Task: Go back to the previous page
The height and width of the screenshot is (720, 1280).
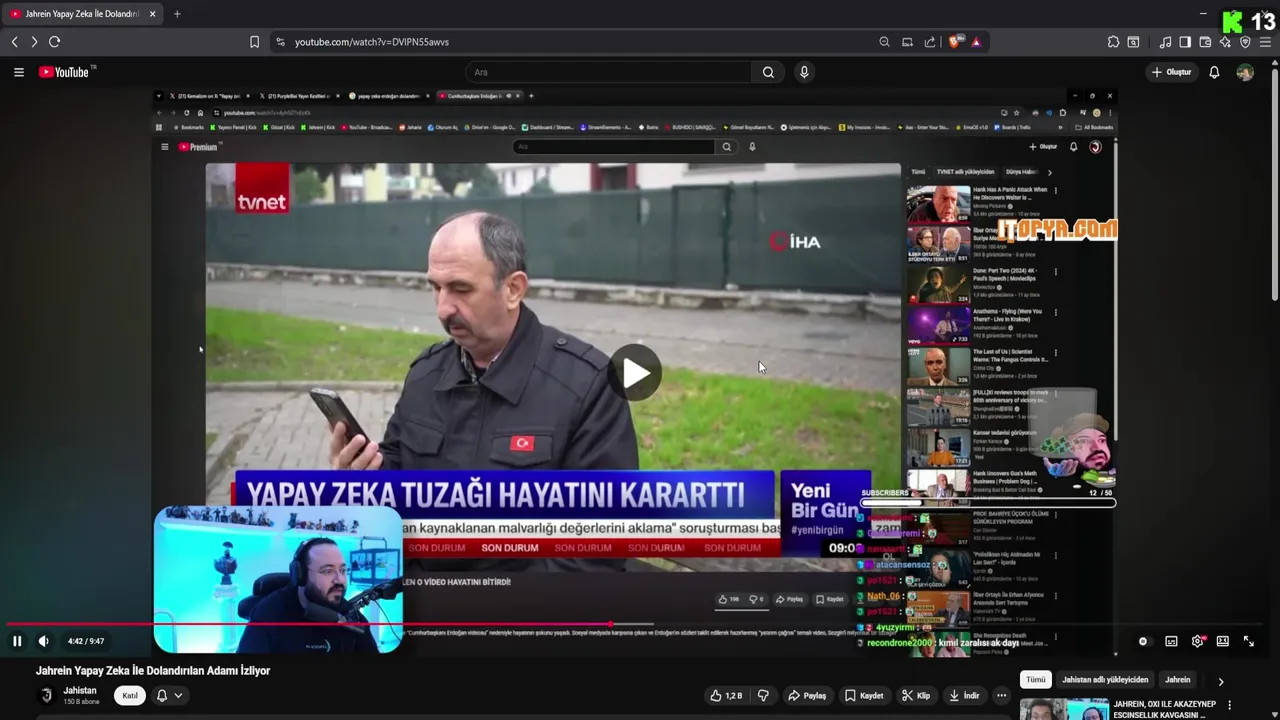Action: (14, 42)
